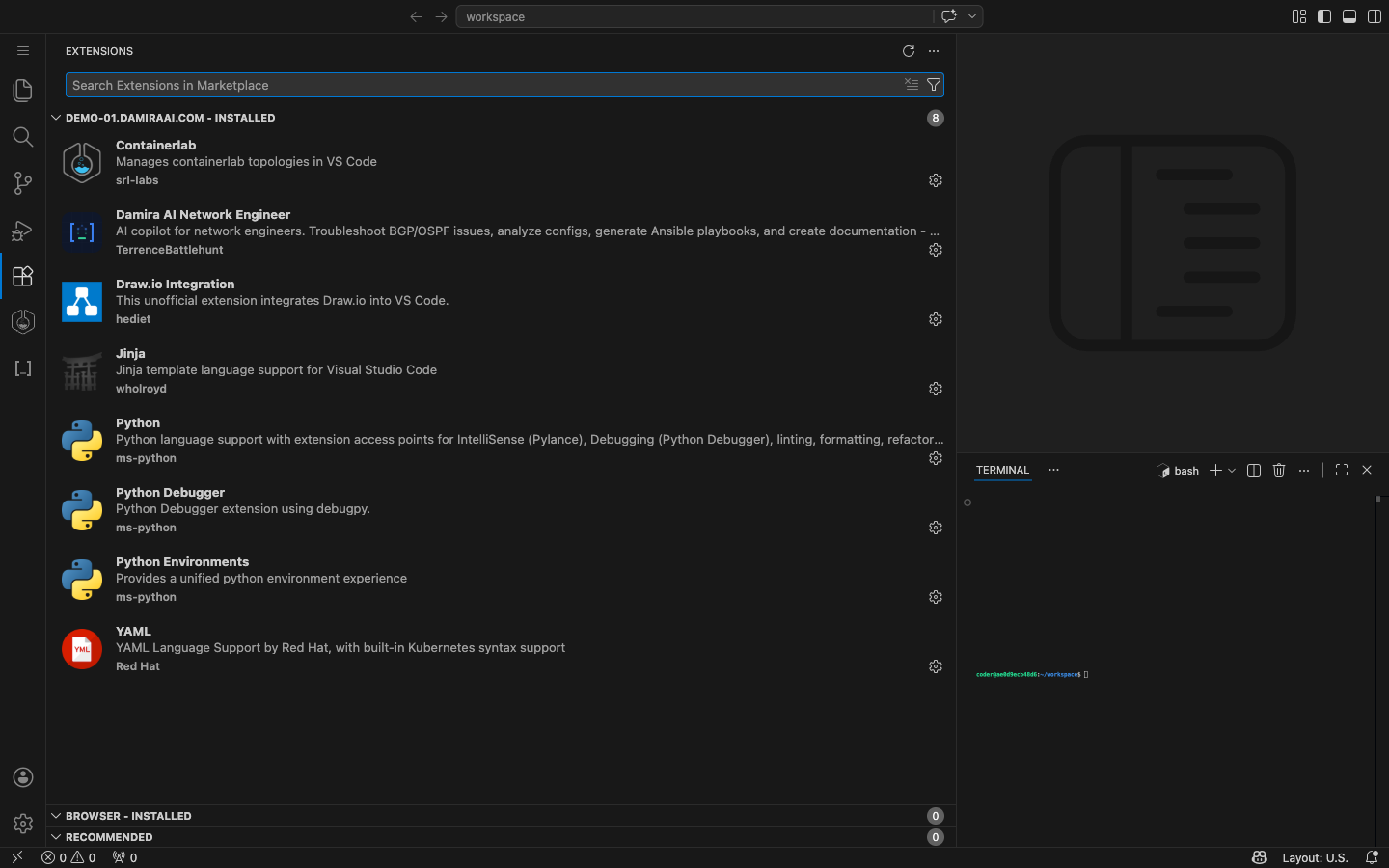Open manage gear for Containerlab extension
Image resolution: width=1389 pixels, height=868 pixels.
click(936, 180)
